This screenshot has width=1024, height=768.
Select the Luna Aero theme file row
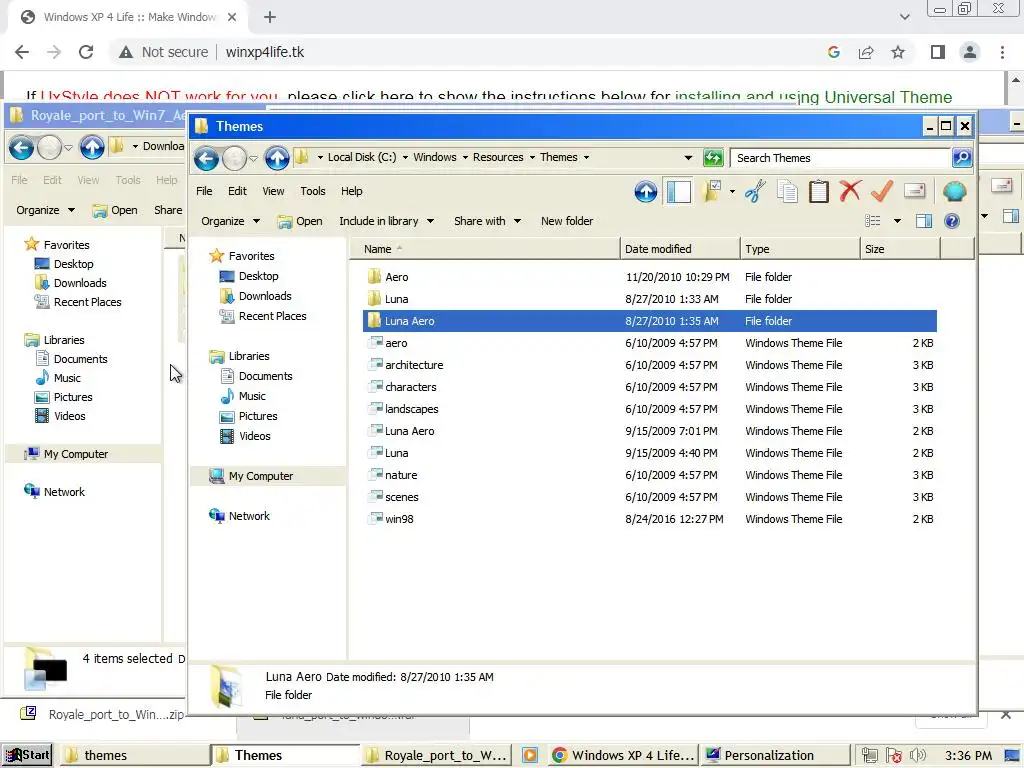click(x=650, y=431)
